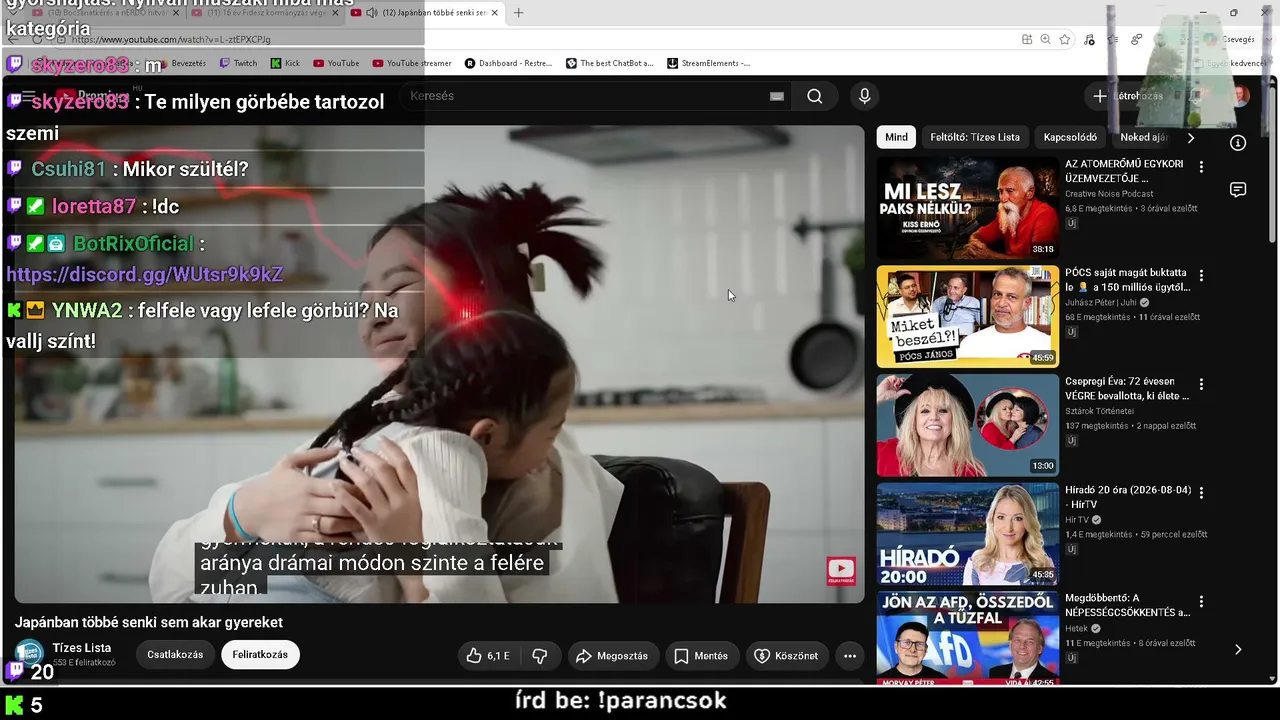Send thanks with the Köszönet button
The image size is (1280, 720).
tap(787, 656)
